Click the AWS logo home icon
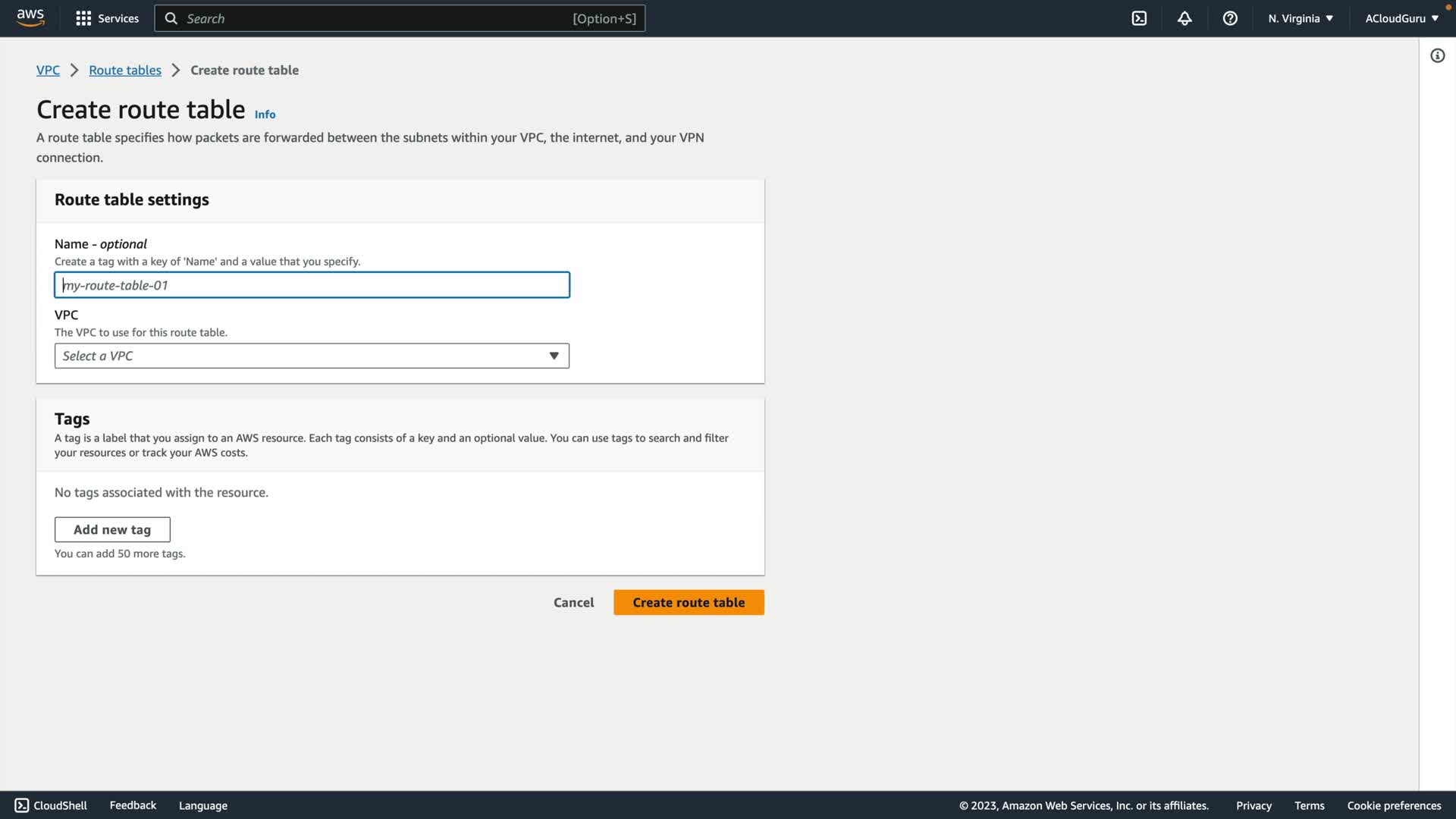 30,18
